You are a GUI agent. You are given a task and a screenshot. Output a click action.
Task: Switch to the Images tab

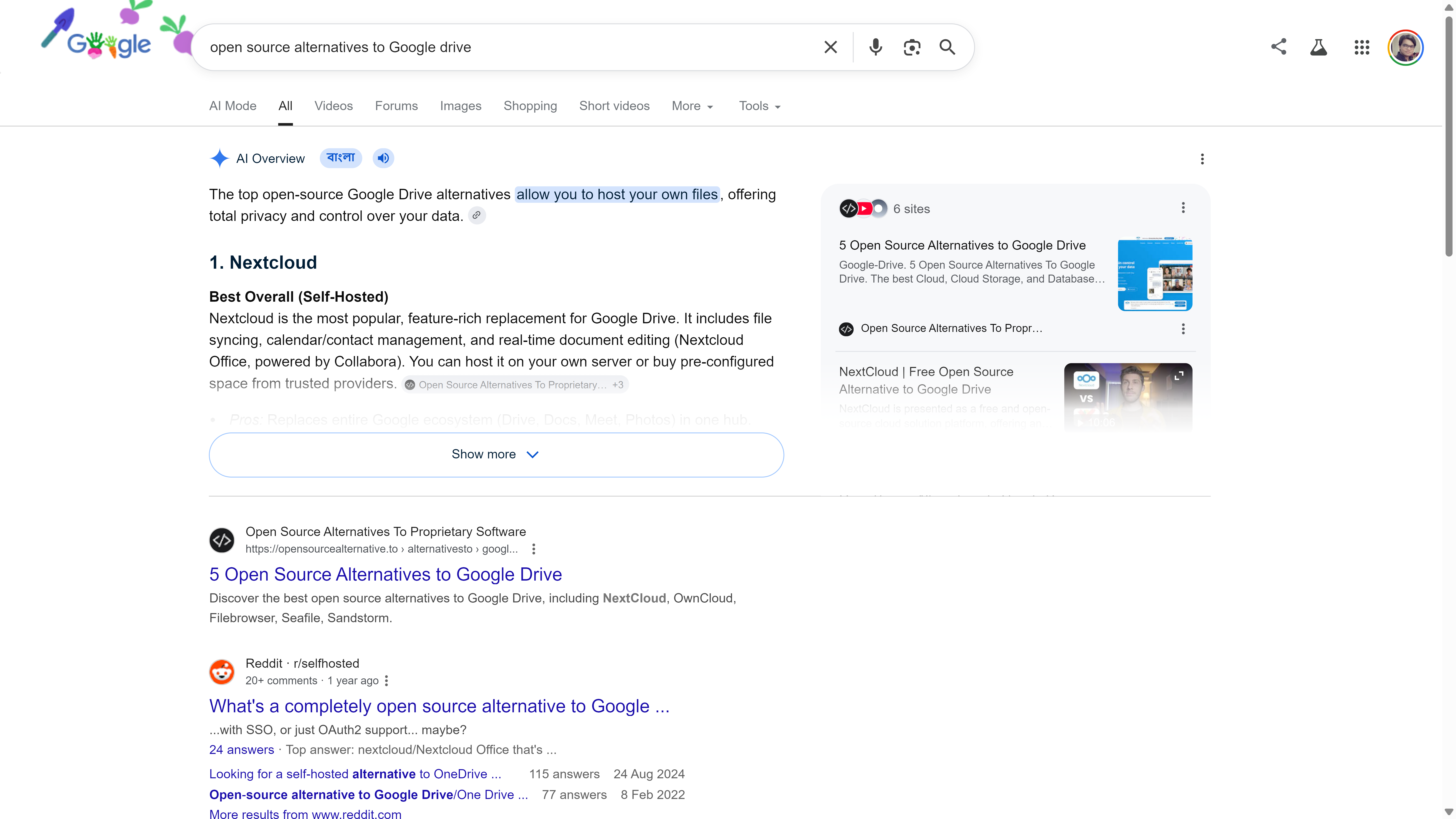pyautogui.click(x=461, y=106)
